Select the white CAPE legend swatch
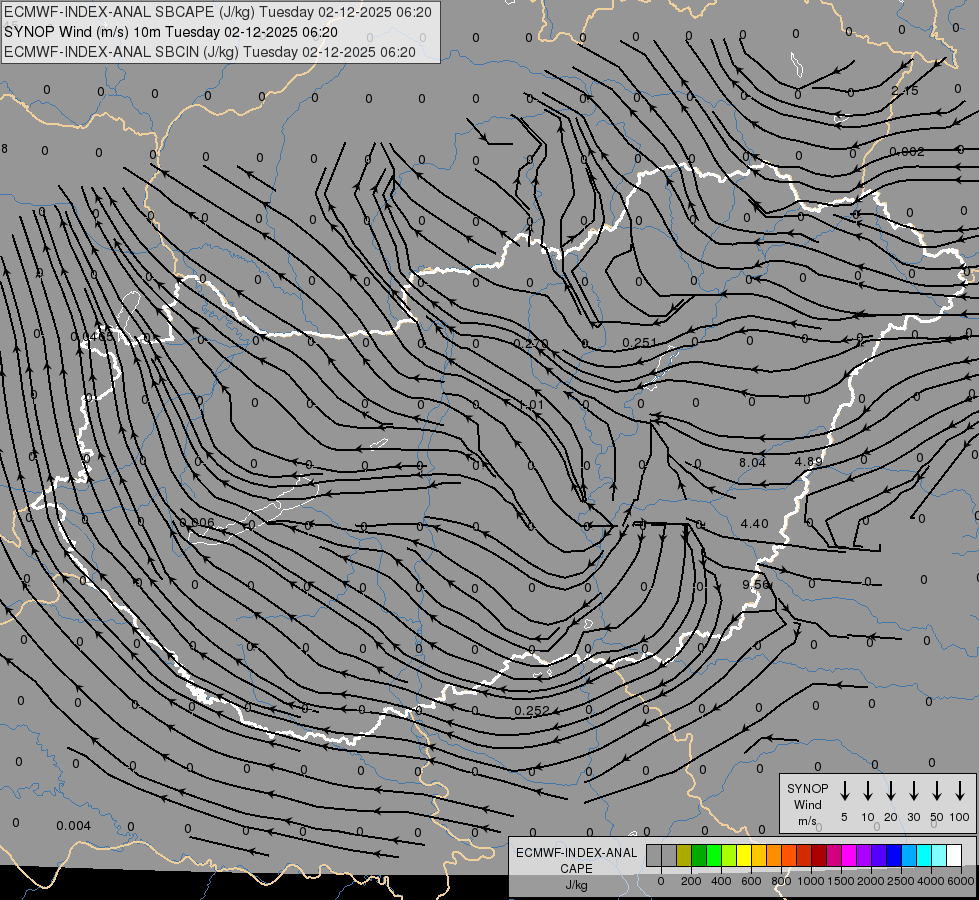Viewport: 979px width, 900px height. click(x=954, y=855)
